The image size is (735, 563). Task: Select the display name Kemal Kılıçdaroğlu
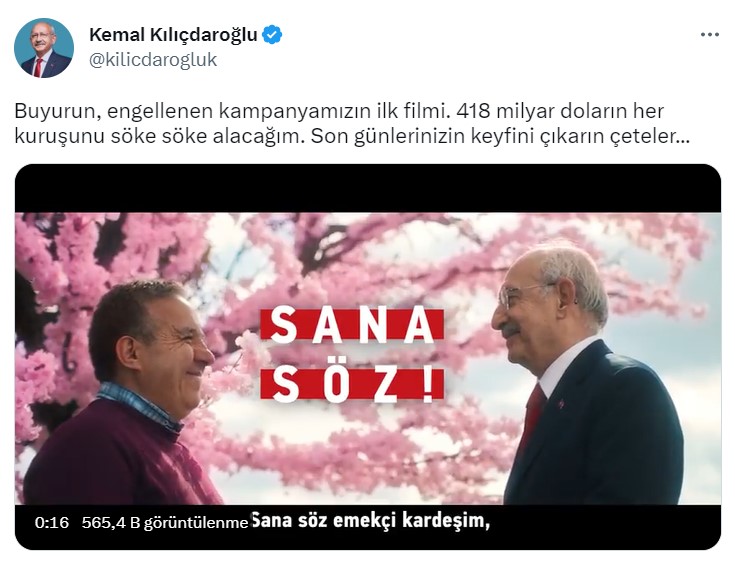pyautogui.click(x=173, y=35)
